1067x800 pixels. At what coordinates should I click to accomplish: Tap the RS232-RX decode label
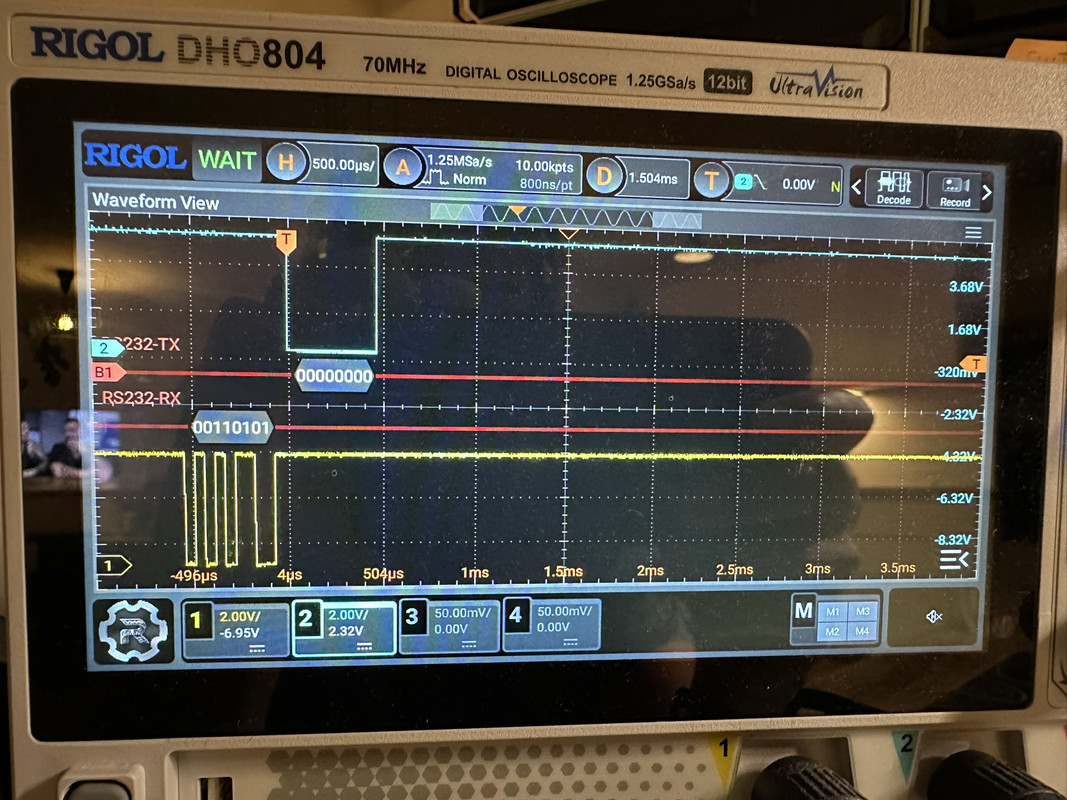pos(141,398)
